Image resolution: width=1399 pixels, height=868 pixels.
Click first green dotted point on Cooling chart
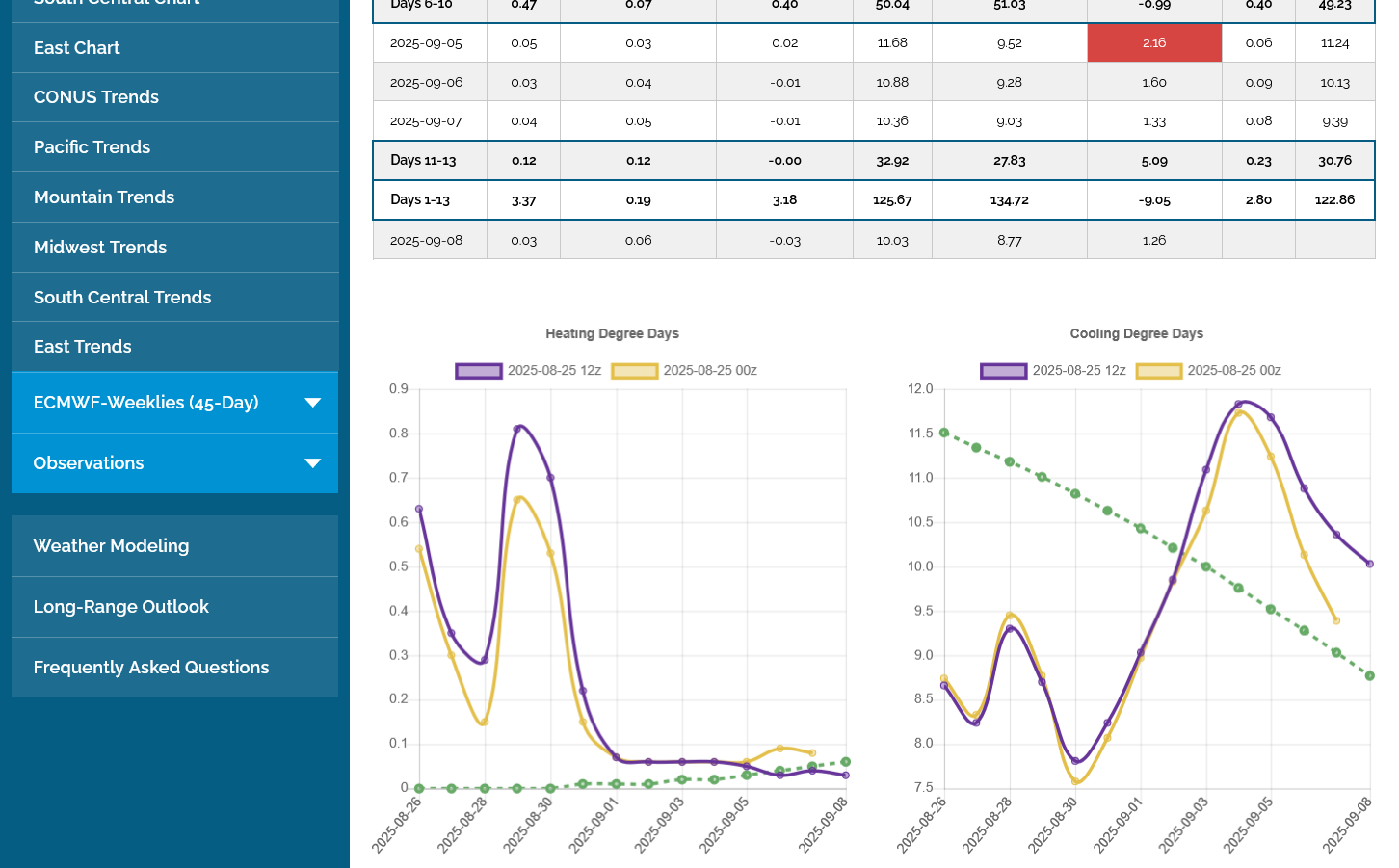coord(944,433)
